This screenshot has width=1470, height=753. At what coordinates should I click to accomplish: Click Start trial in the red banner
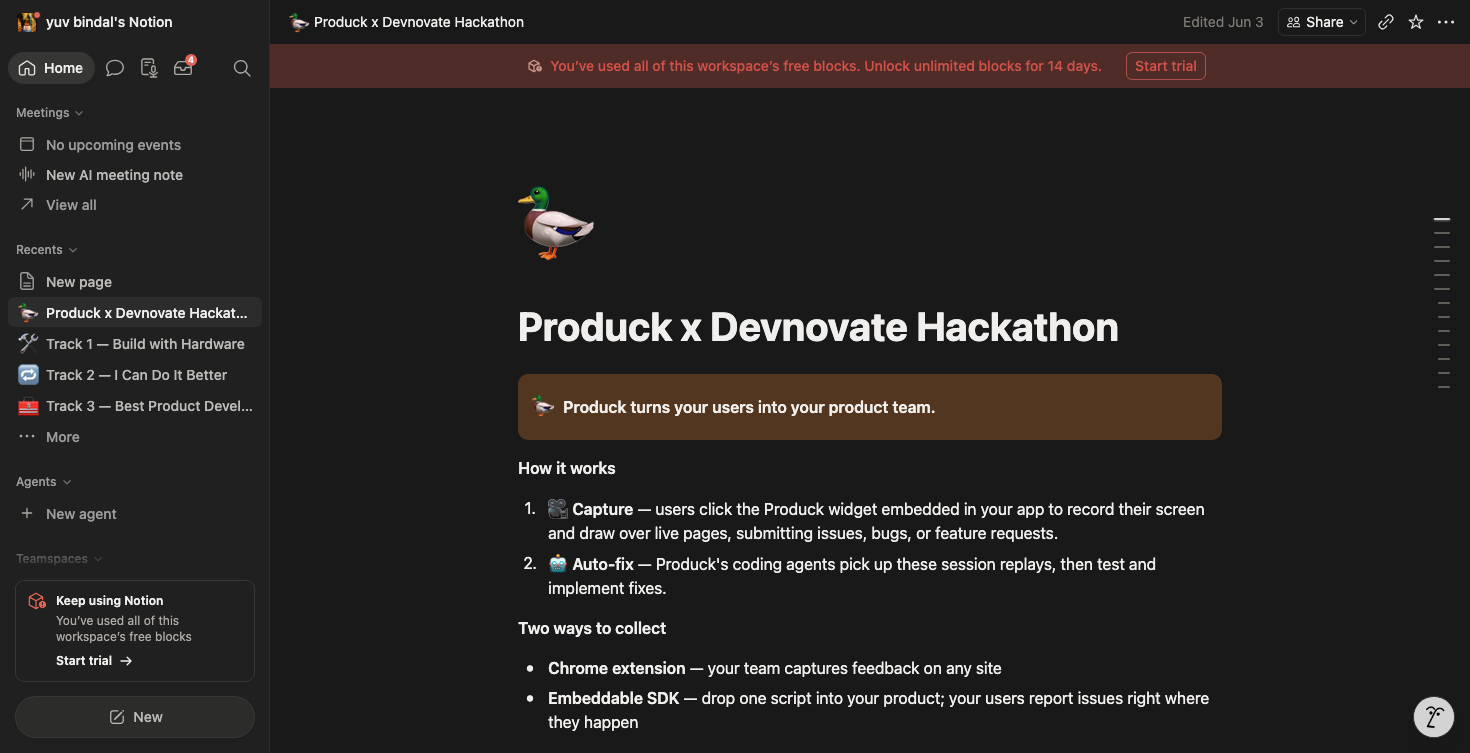coord(1166,66)
